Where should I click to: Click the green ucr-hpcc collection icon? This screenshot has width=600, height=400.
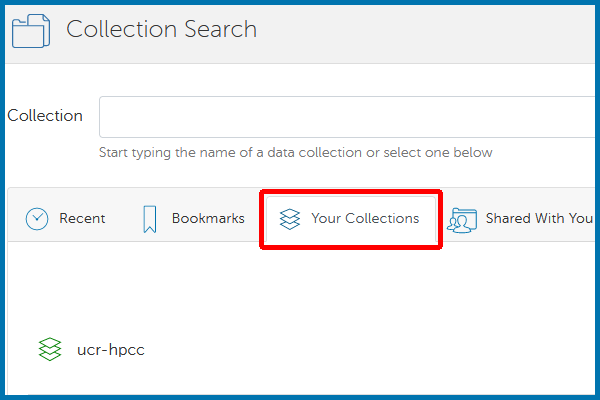[50, 350]
